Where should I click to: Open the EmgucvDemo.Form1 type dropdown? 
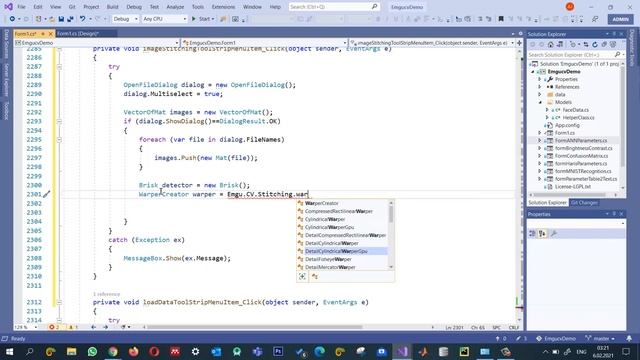(264, 42)
